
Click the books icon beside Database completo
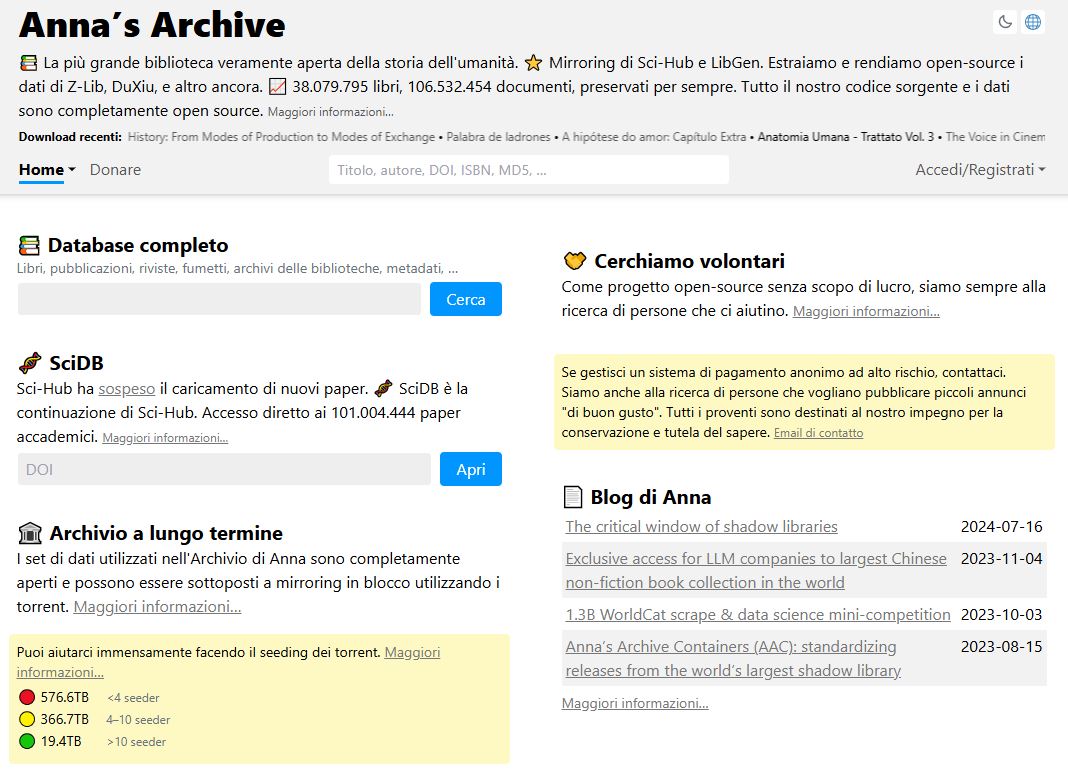pos(30,245)
